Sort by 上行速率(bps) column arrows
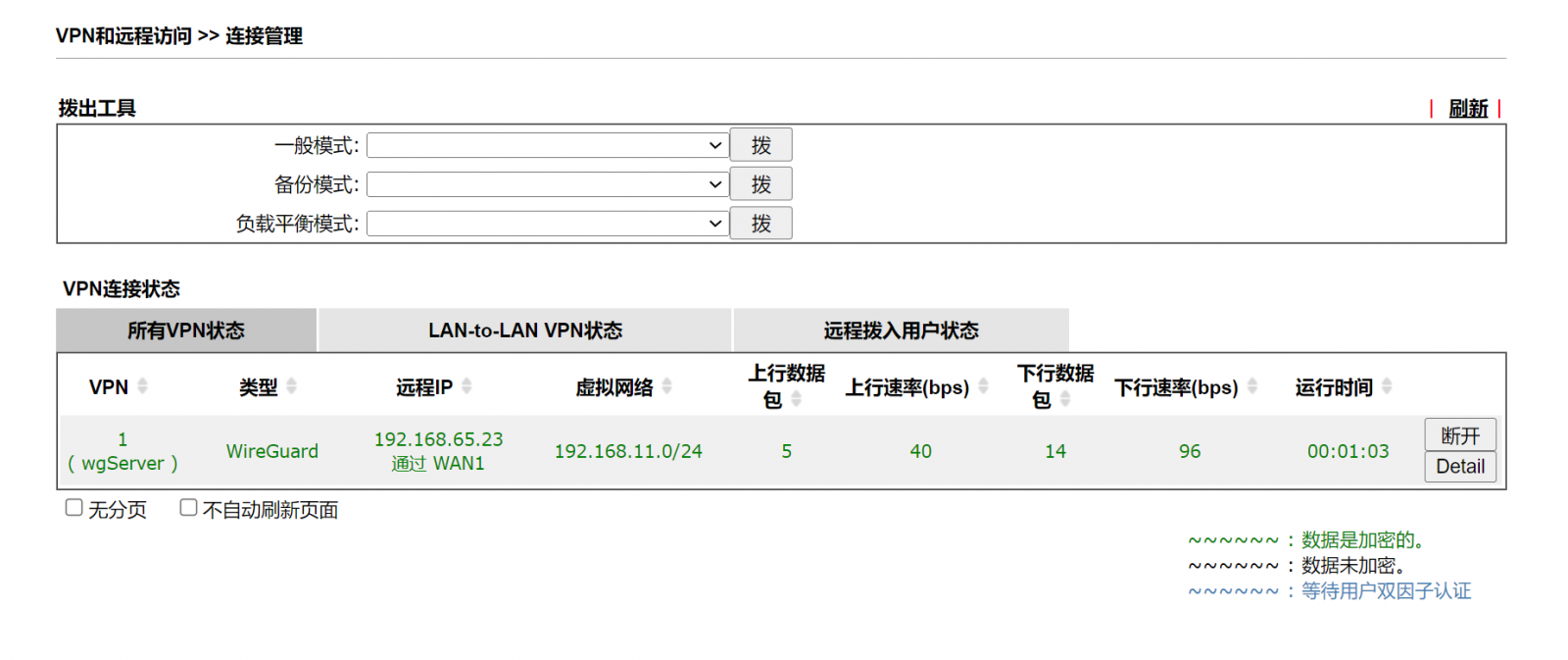1568x660 pixels. pos(983,386)
